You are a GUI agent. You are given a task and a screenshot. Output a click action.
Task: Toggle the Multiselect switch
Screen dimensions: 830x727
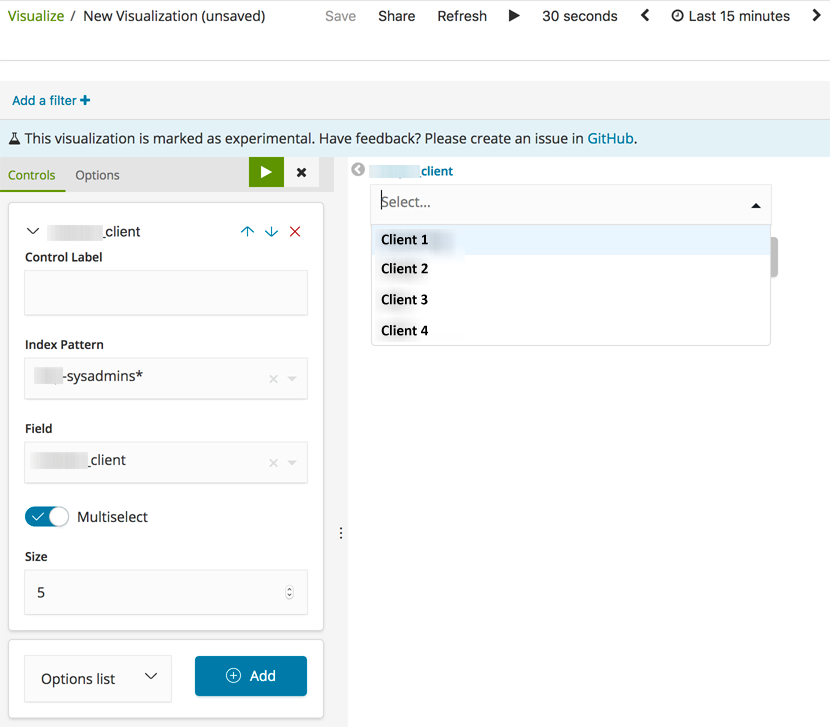click(47, 517)
